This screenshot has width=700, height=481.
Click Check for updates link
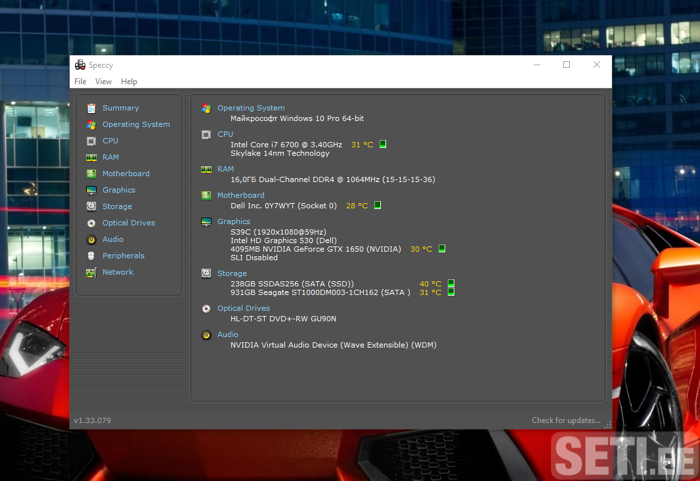tap(566, 421)
